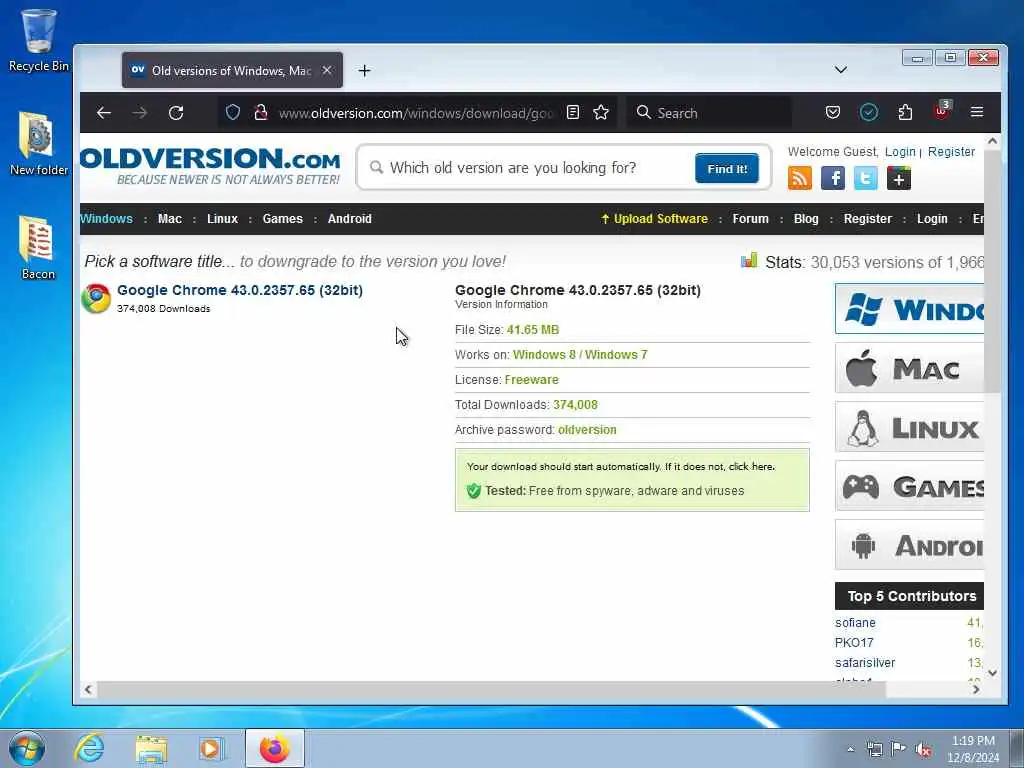Select the Bacon folder on the desktop
The image size is (1024, 768).
point(38,248)
